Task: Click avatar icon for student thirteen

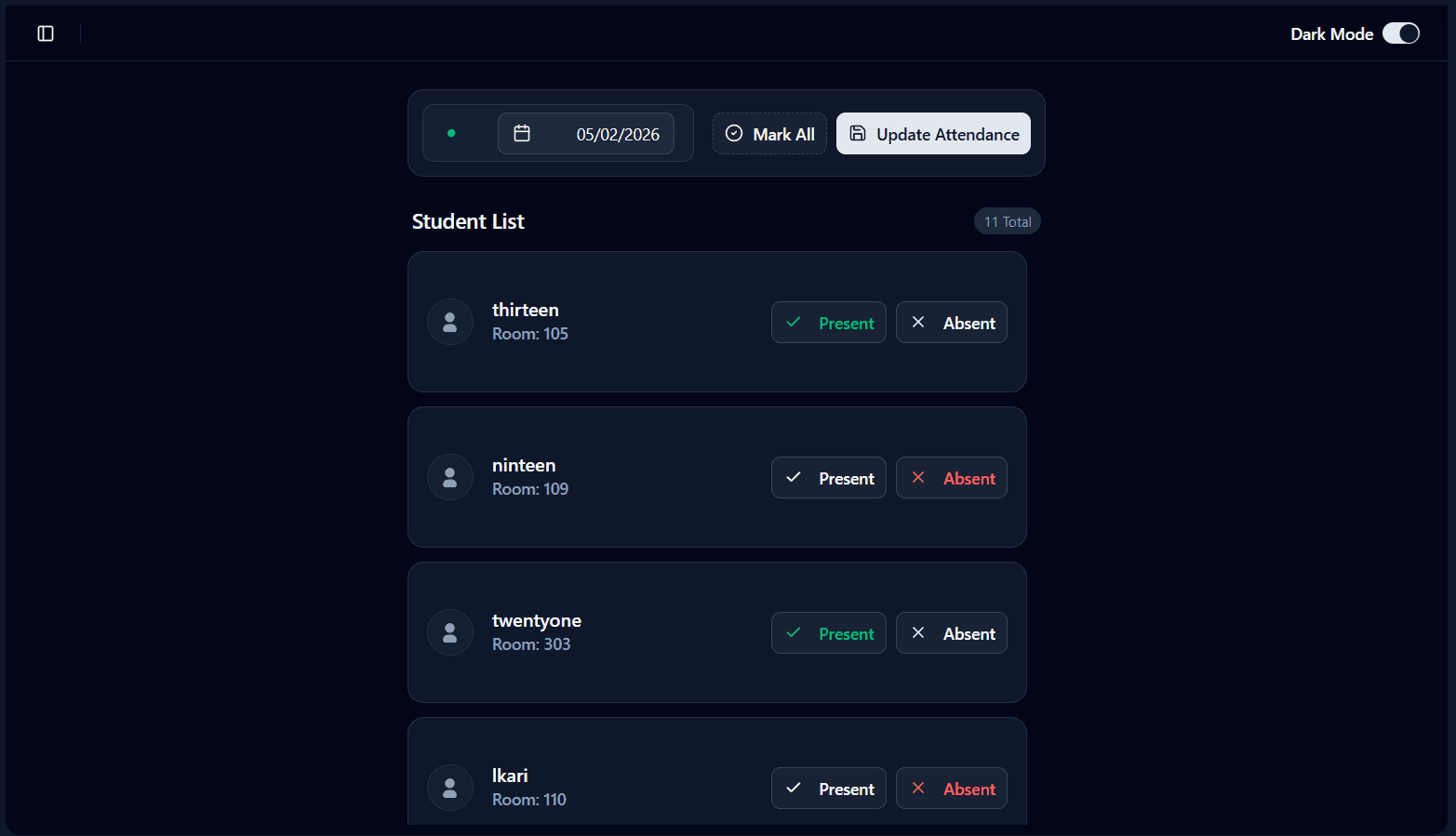Action: [x=450, y=322]
